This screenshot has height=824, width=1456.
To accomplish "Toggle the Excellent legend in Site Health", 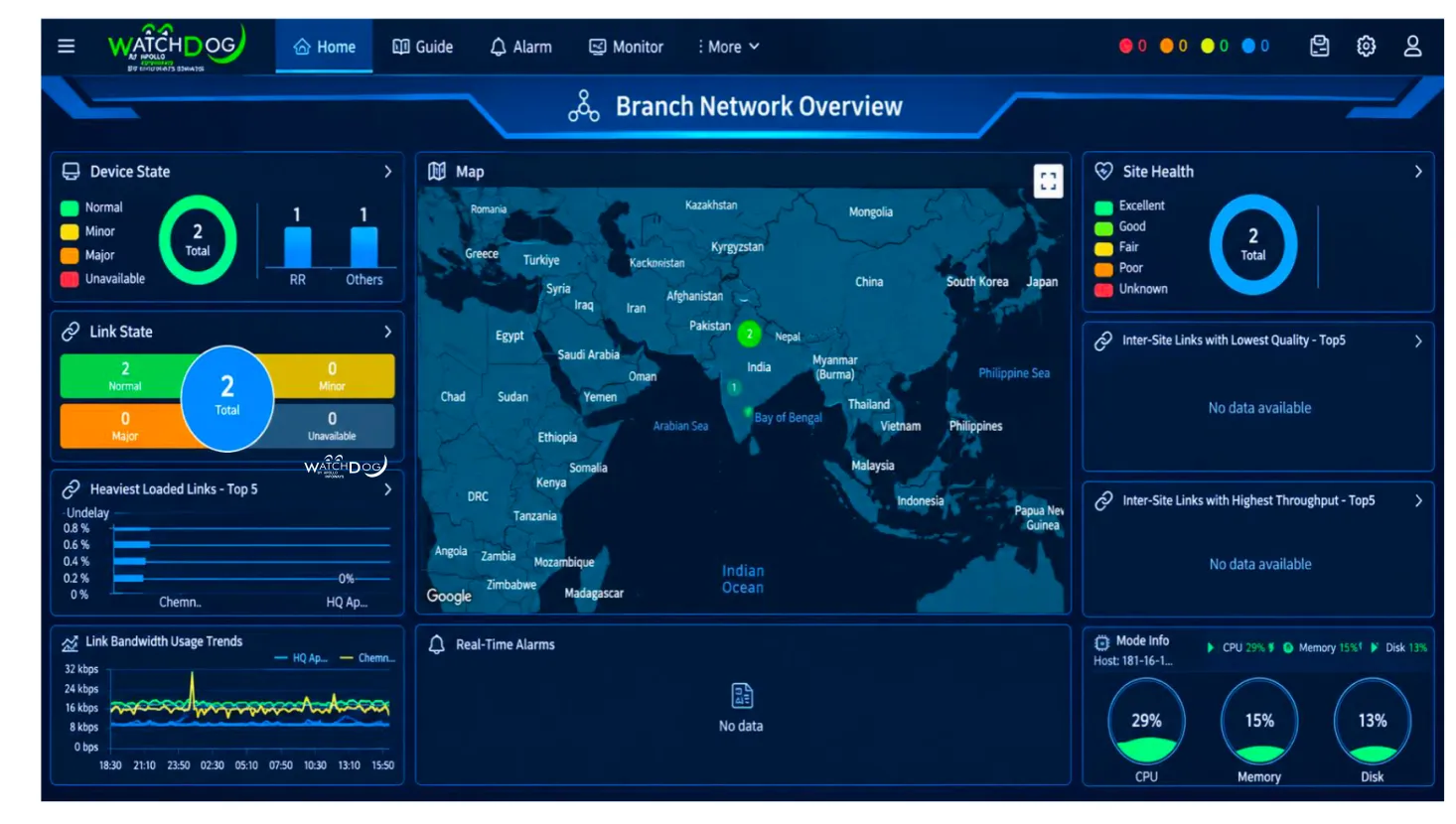I will click(x=1129, y=206).
